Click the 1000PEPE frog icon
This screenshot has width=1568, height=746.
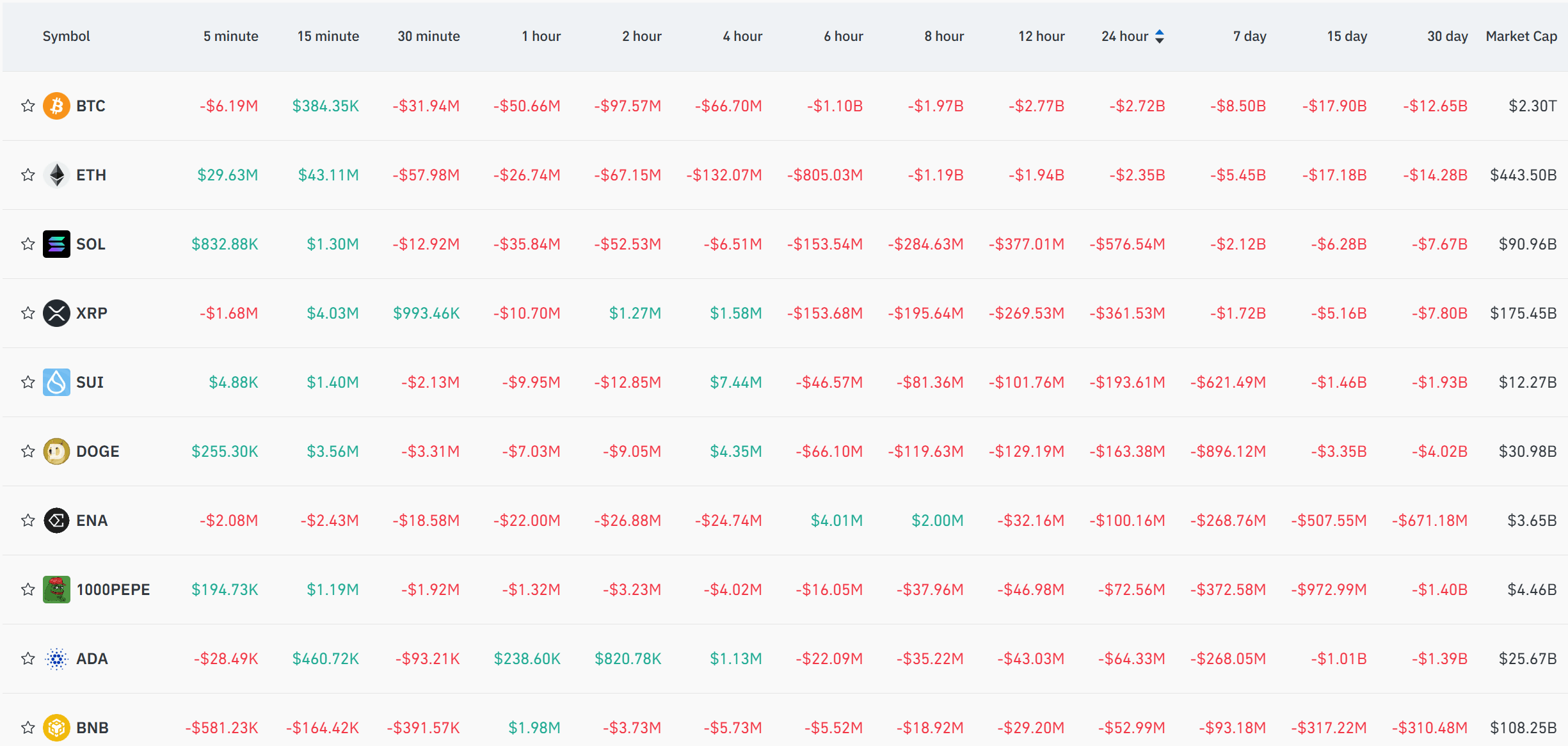click(x=56, y=590)
